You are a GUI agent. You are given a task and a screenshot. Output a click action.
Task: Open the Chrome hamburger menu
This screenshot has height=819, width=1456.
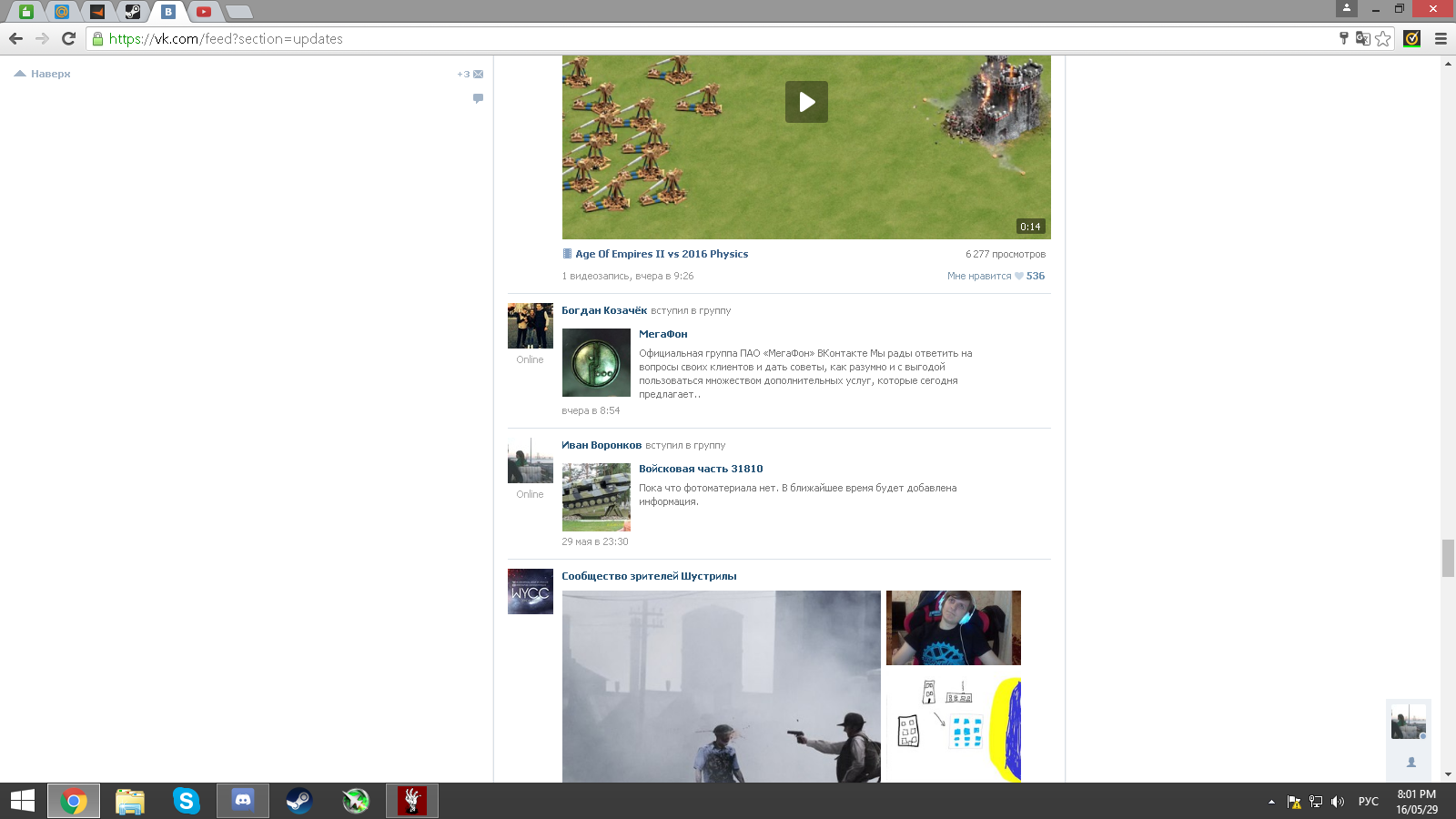(1441, 38)
